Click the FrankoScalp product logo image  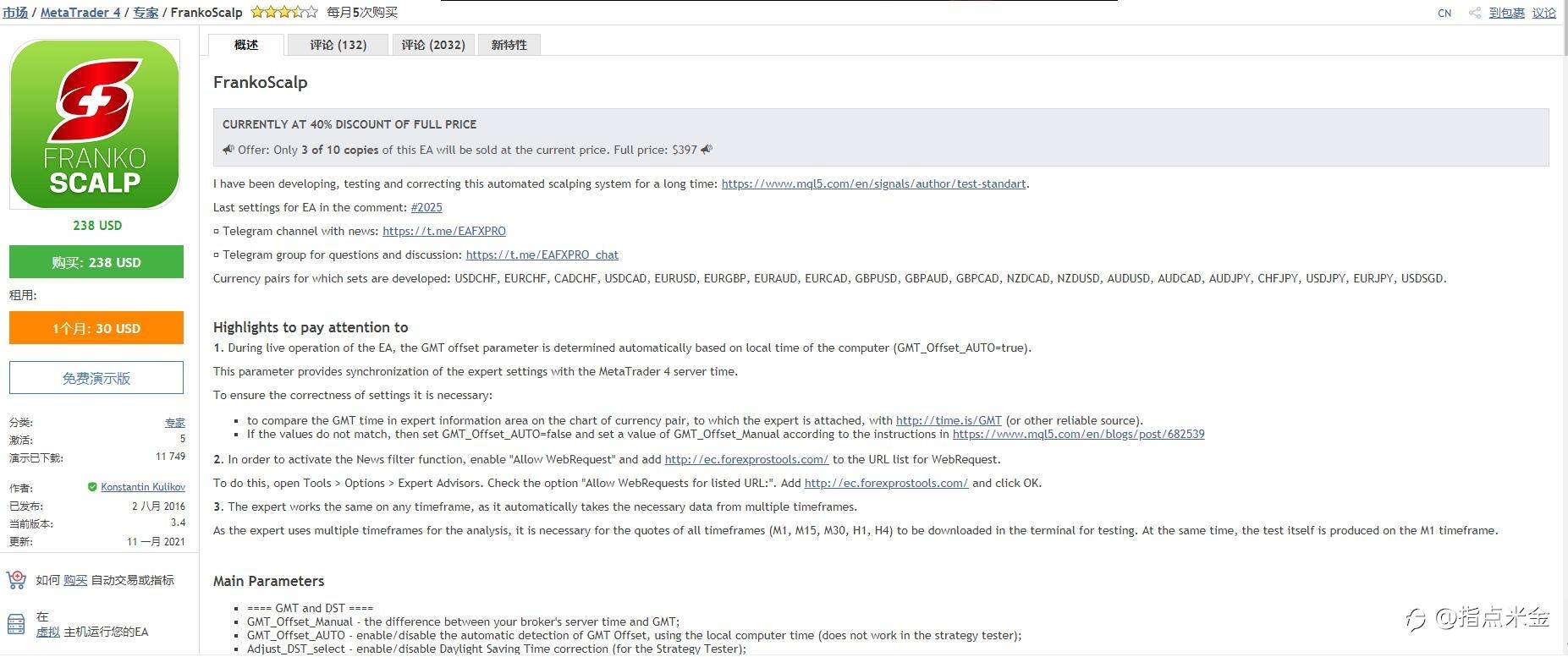95,124
